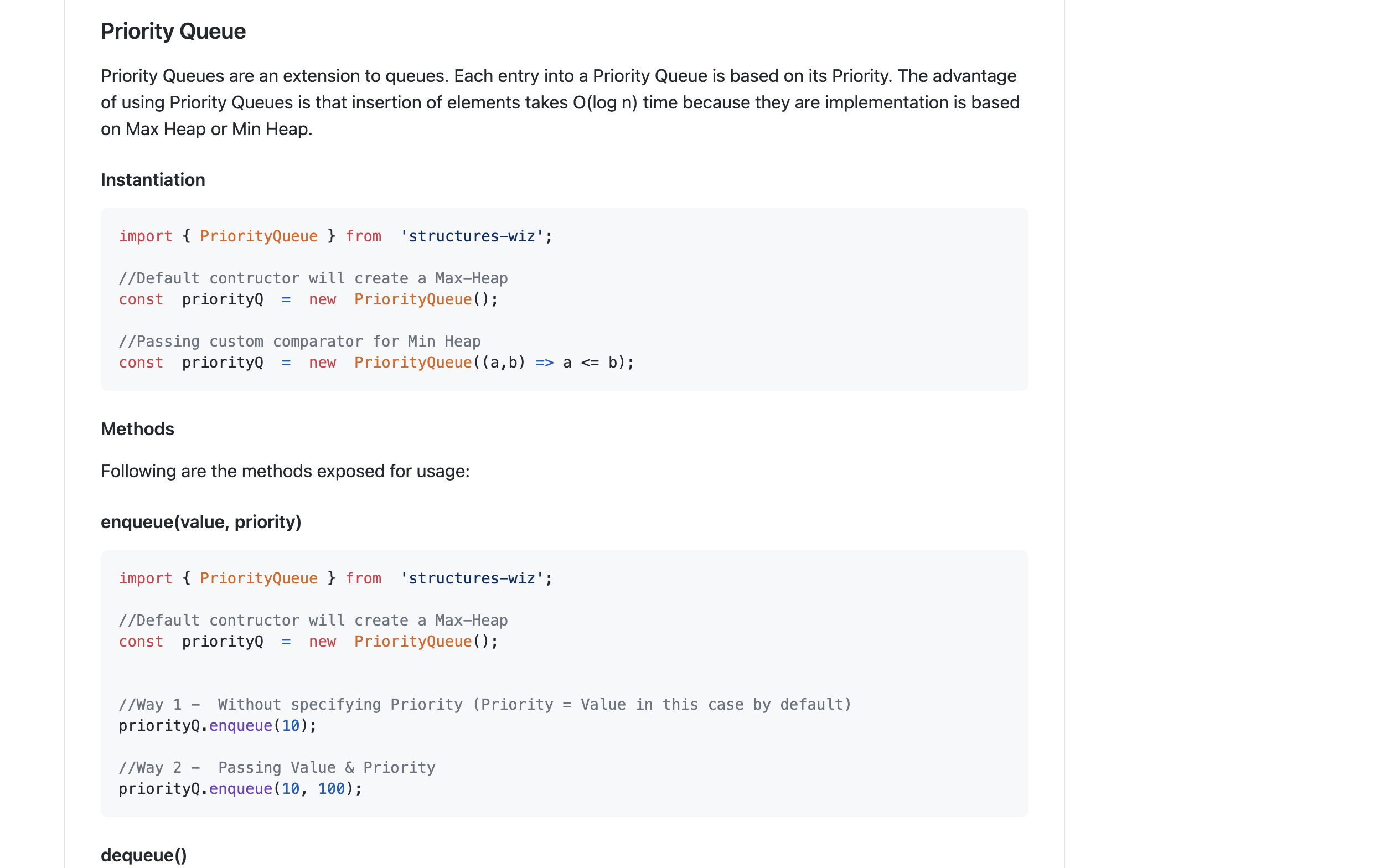Click the Methods subheading
Image resolution: width=1375 pixels, height=868 pixels.
137,429
